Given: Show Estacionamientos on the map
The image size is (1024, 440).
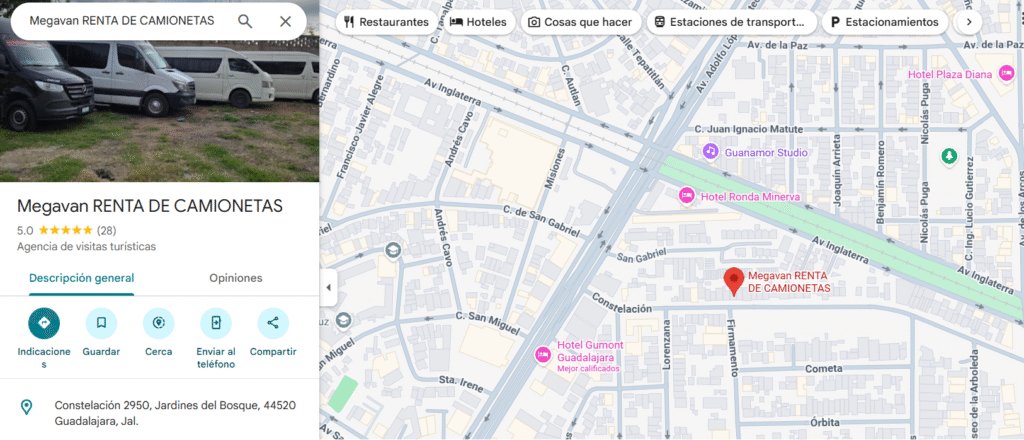Looking at the screenshot, I should [885, 22].
